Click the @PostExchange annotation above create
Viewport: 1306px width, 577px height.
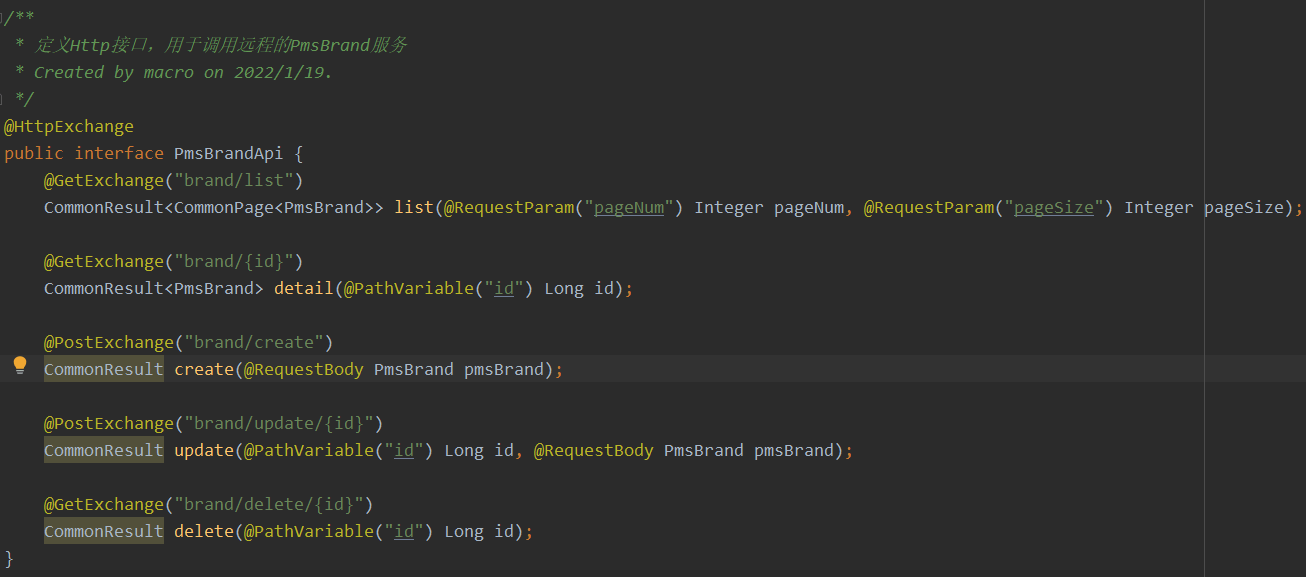[x=108, y=342]
